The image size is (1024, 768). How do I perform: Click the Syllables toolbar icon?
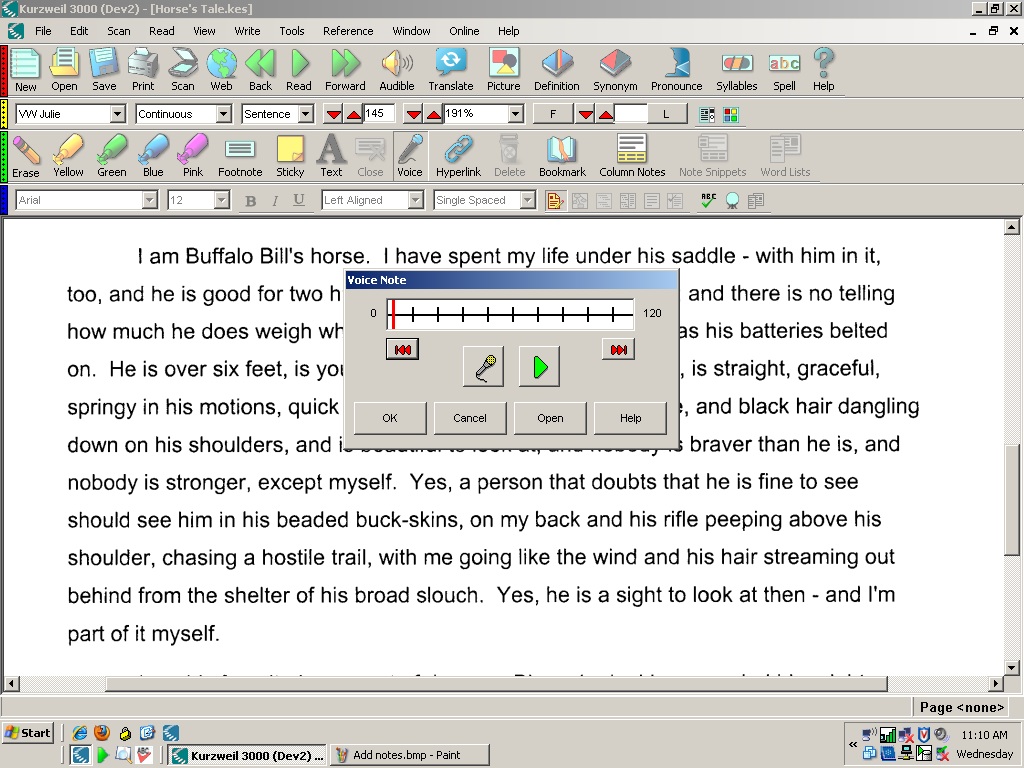pyautogui.click(x=736, y=65)
